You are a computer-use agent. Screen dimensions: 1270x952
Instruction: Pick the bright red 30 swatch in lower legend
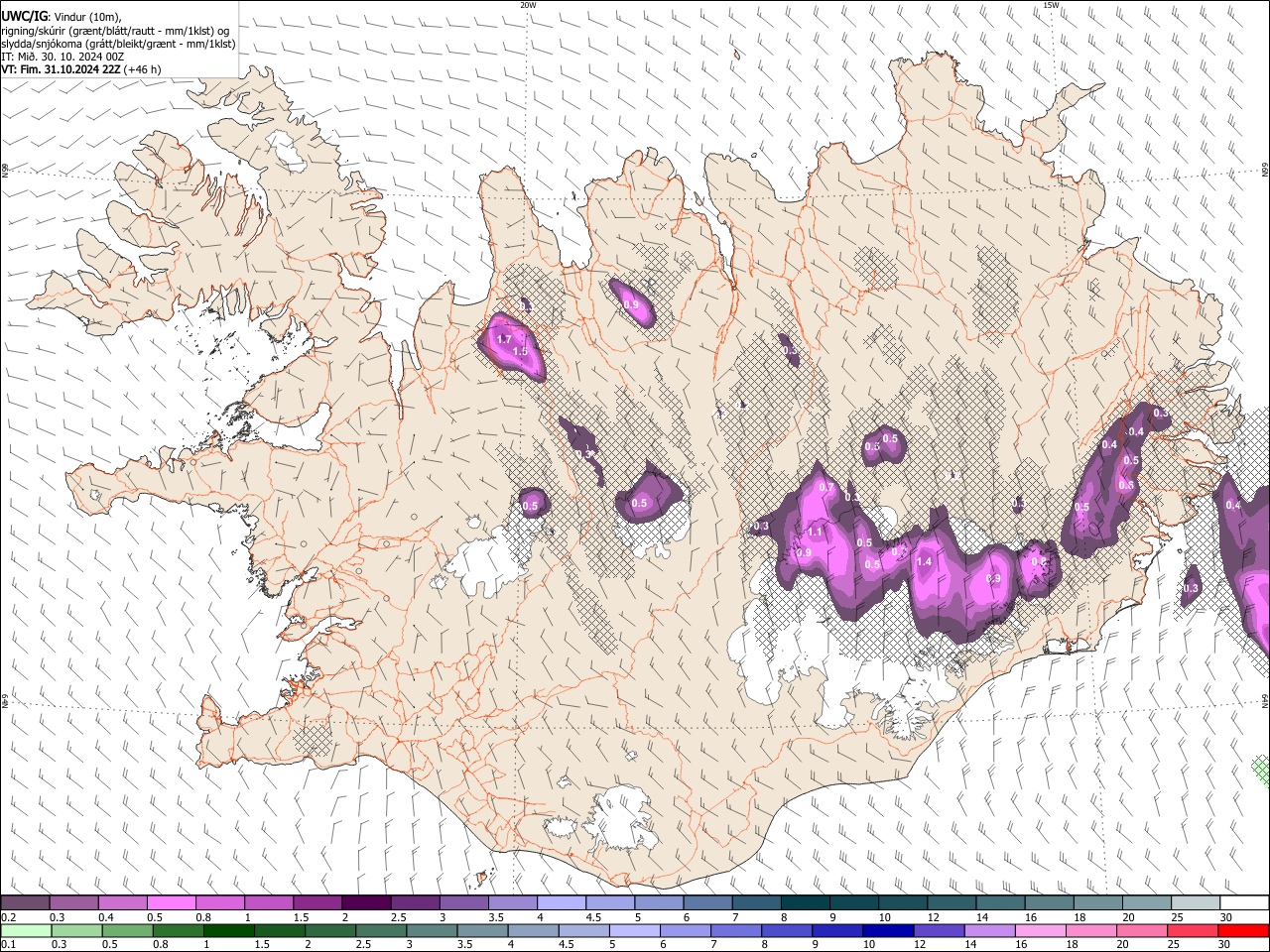pyautogui.click(x=1242, y=930)
